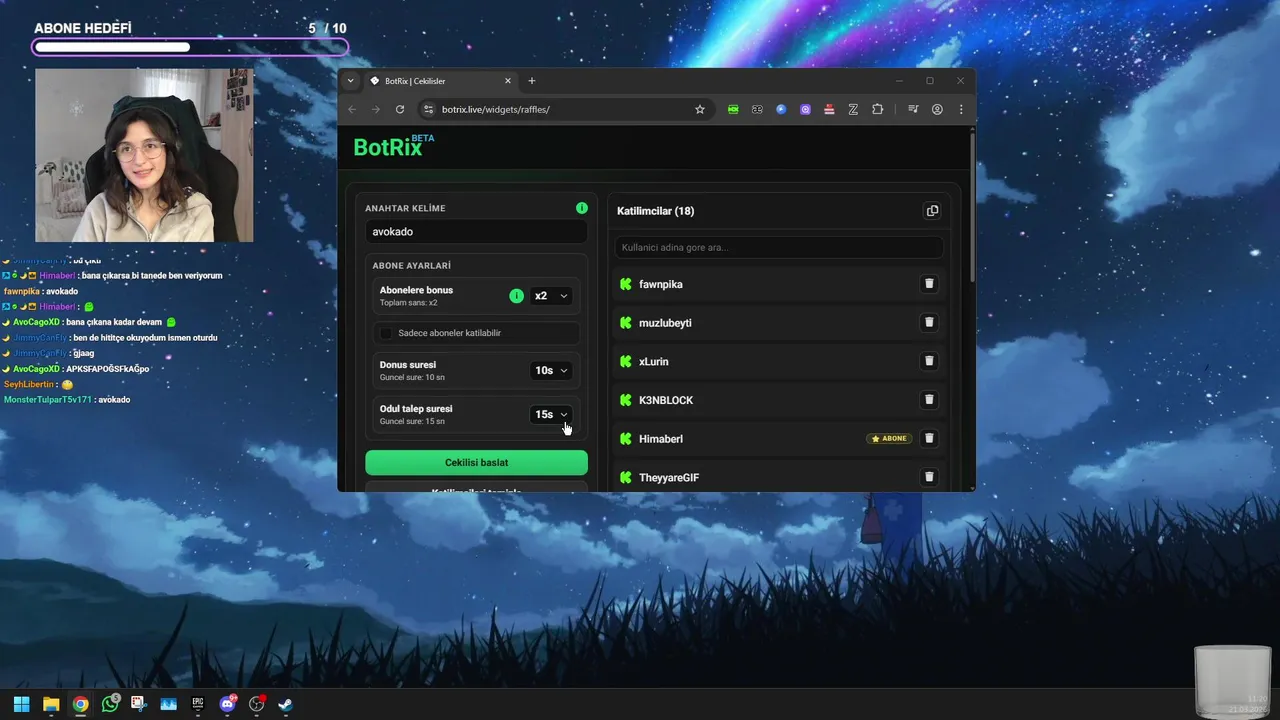Click the Z extension icon in Chrome toolbar
1280x720 pixels.
click(853, 109)
